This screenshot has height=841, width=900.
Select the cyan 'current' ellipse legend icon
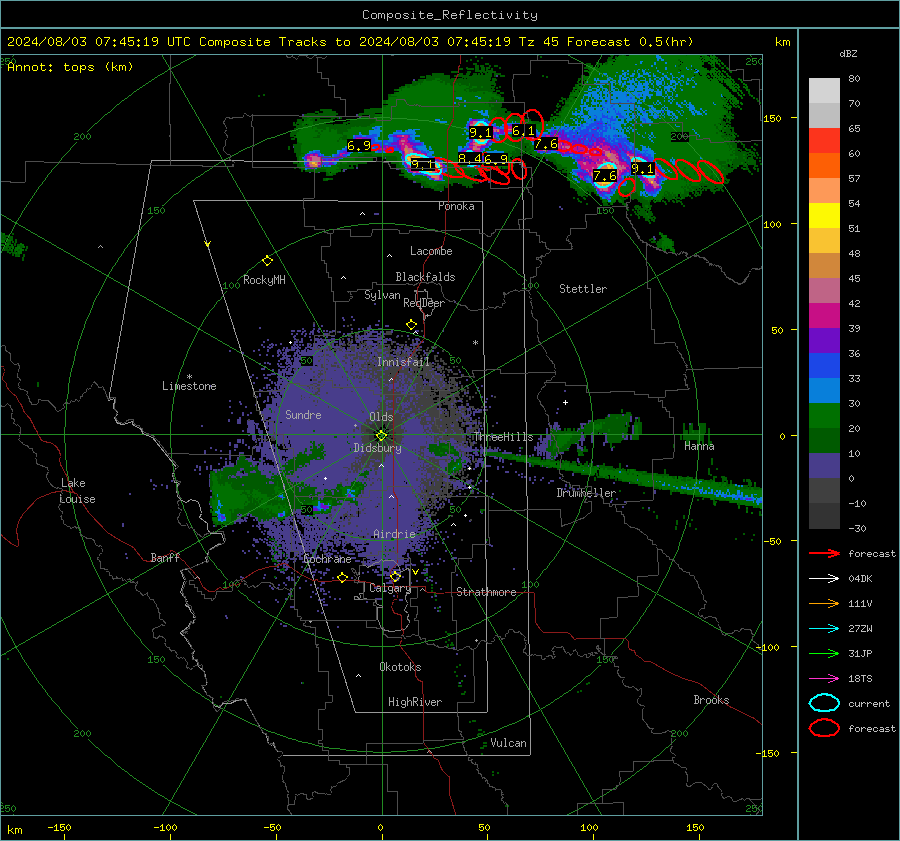click(x=824, y=703)
